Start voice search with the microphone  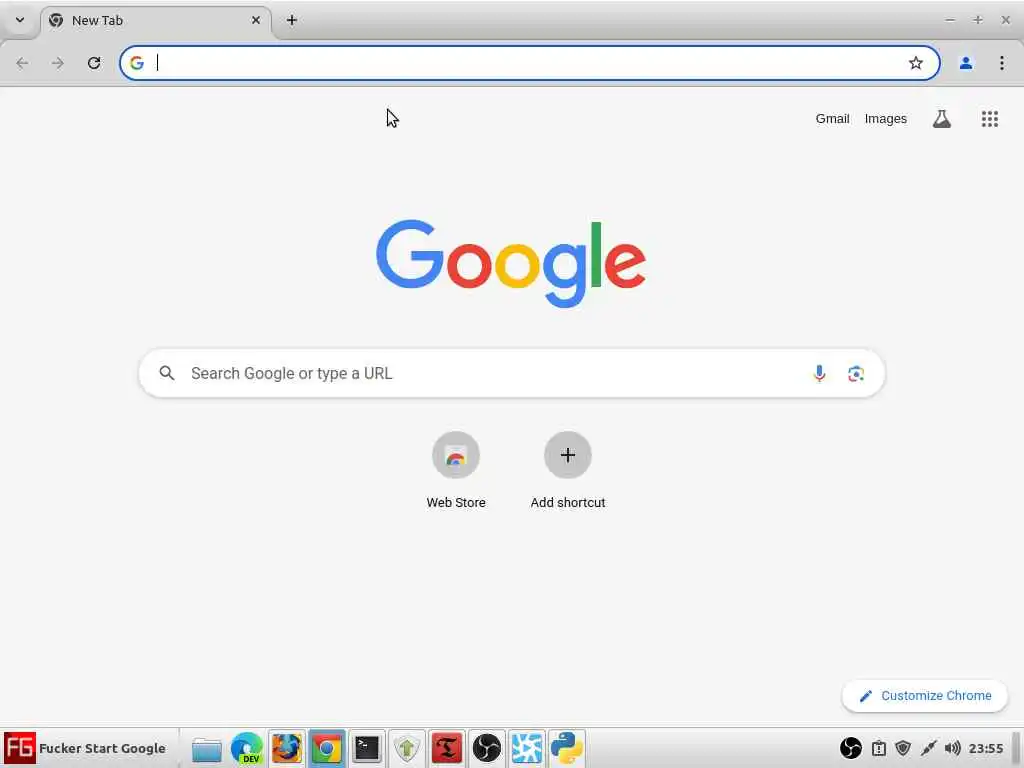(x=819, y=374)
